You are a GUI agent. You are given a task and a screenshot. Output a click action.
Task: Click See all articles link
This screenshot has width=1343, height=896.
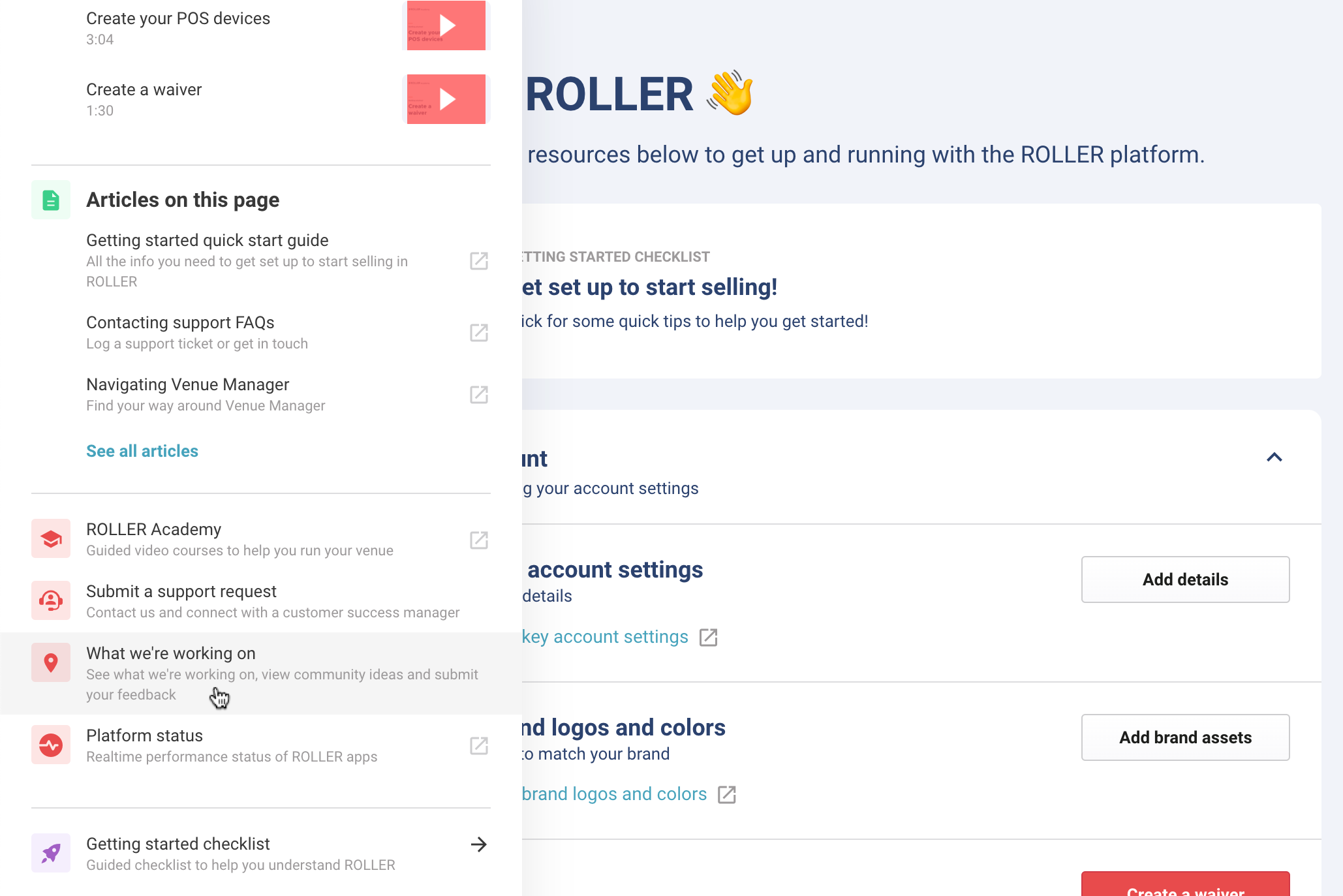[142, 451]
